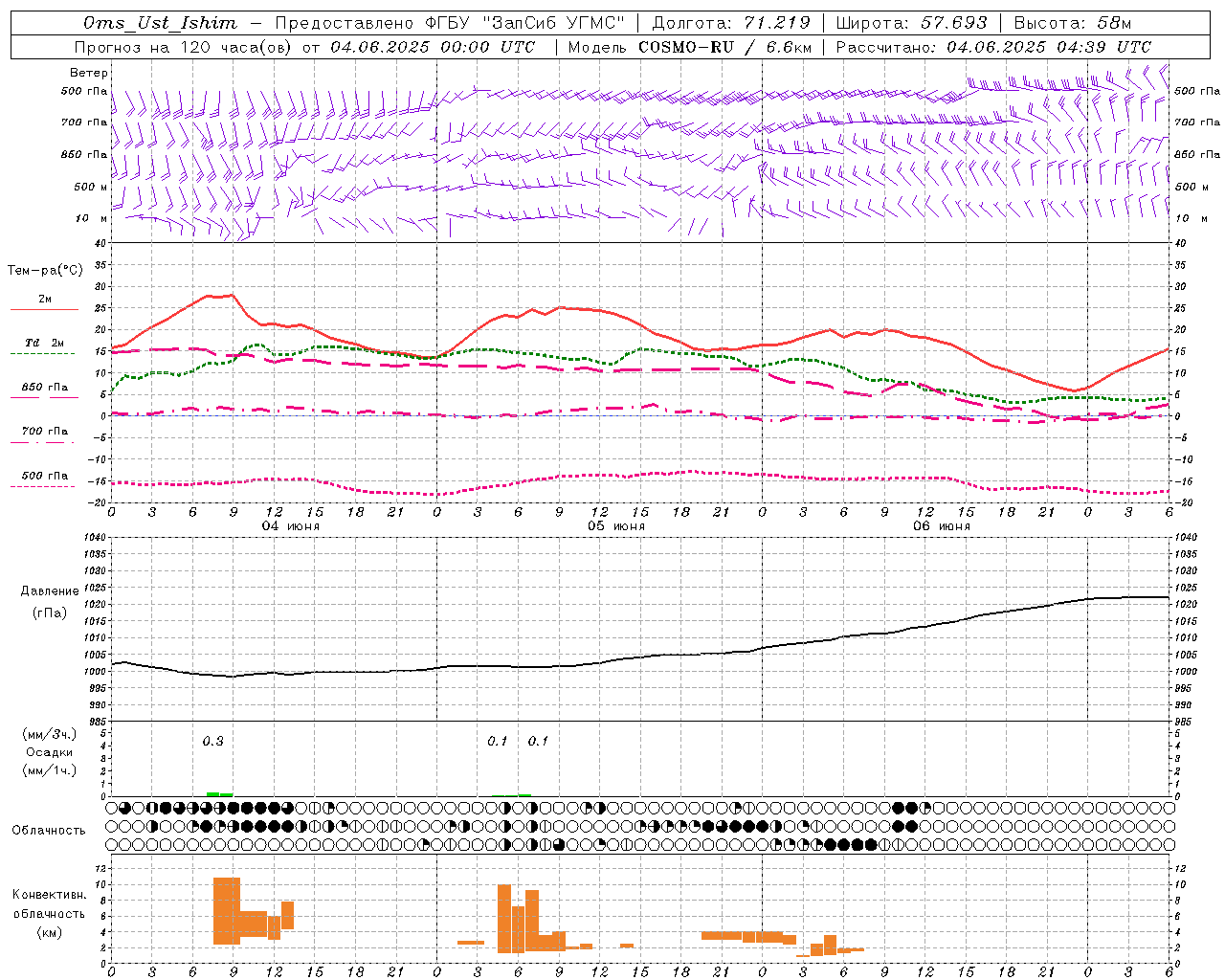Image resolution: width=1225 pixels, height=980 pixels.
Task: Select the Высота: 58м entry
Action: coord(1073,23)
